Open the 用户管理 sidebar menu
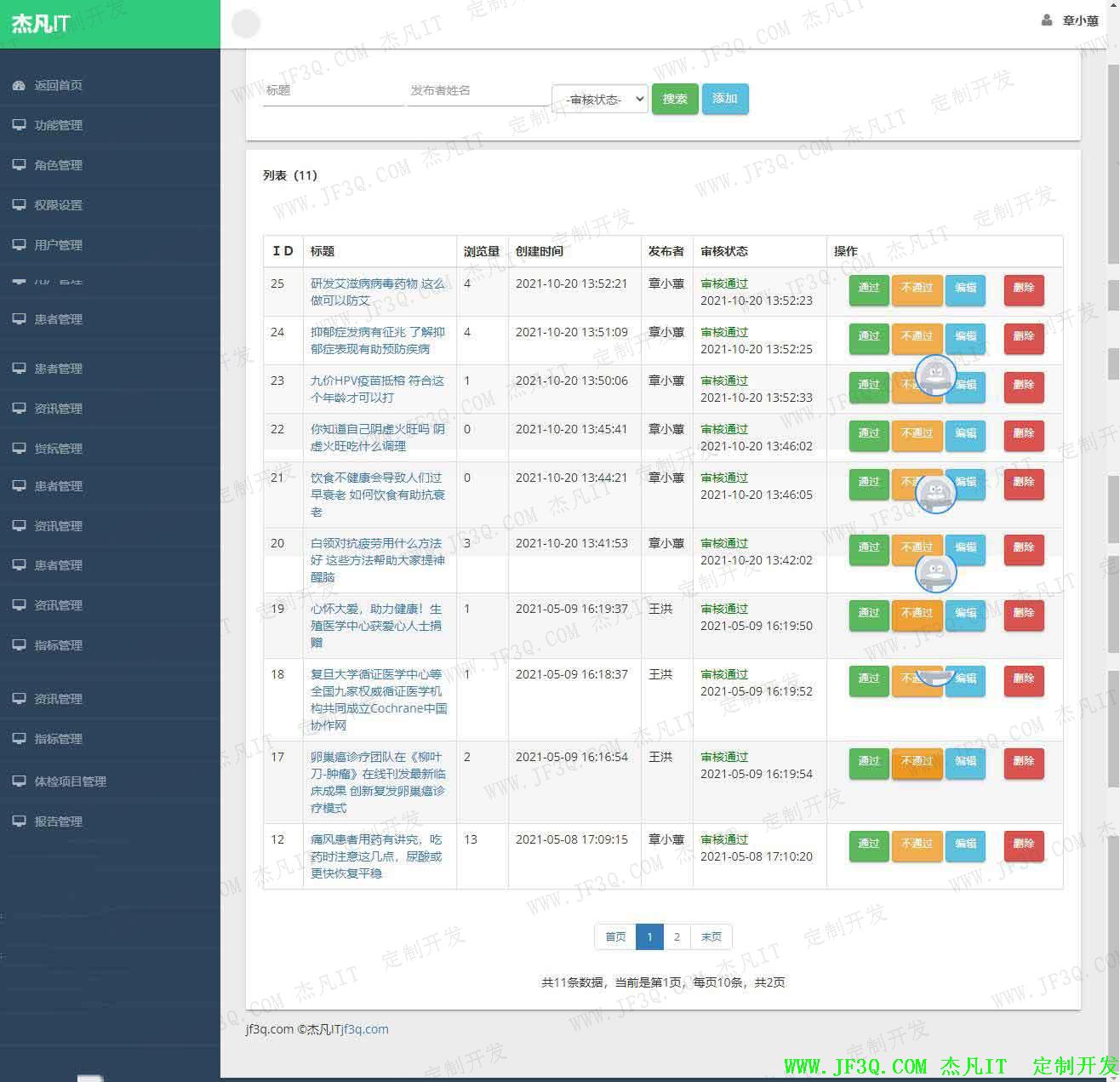This screenshot has width=1120, height=1082. point(58,245)
